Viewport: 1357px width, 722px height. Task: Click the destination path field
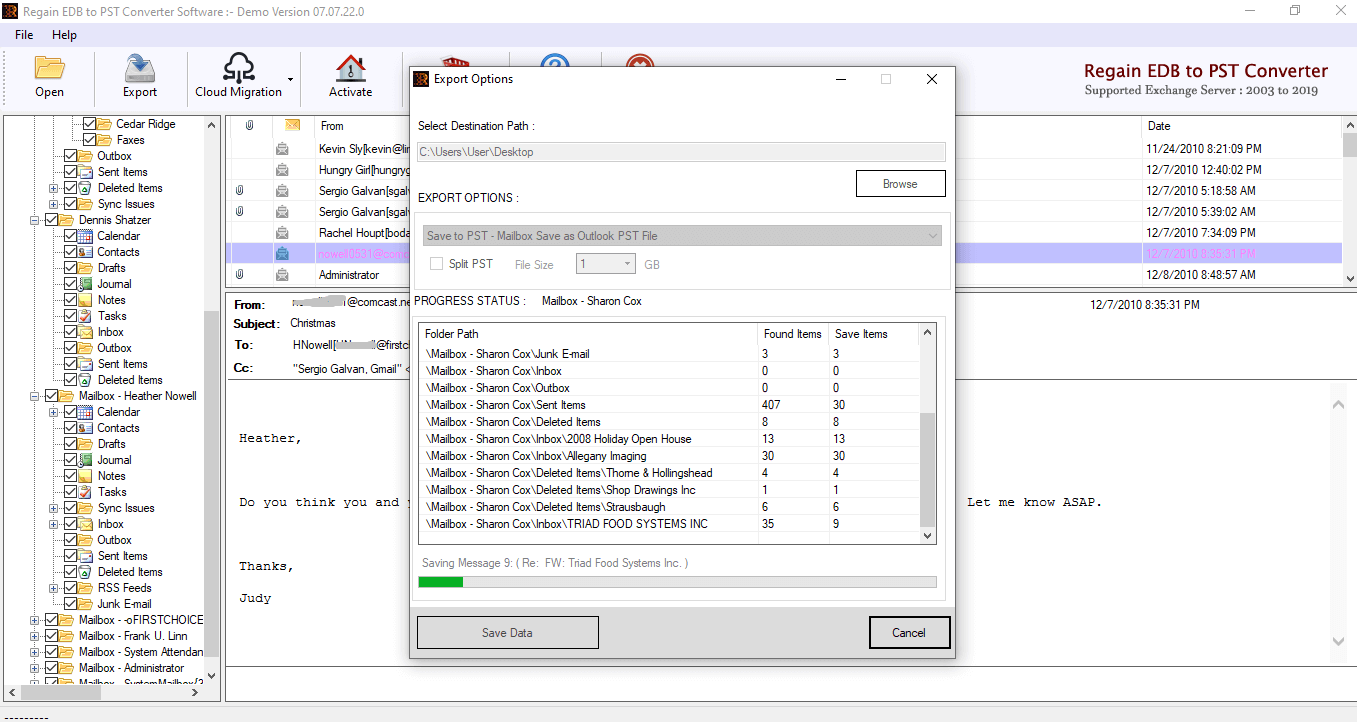(681, 152)
